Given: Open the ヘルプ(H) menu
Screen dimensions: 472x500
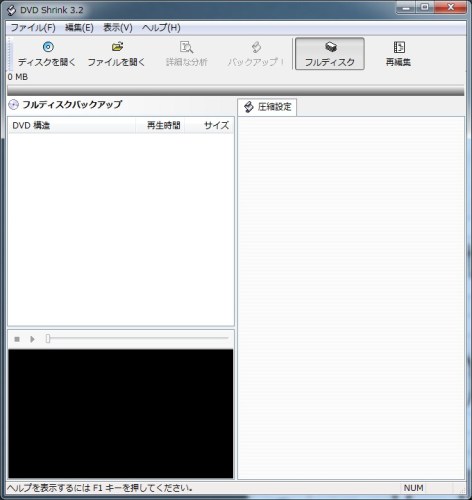Looking at the screenshot, I should pos(161,28).
